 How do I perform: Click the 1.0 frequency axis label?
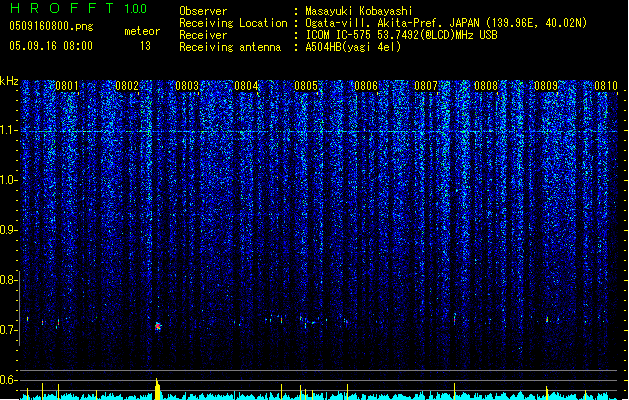(x=9, y=181)
